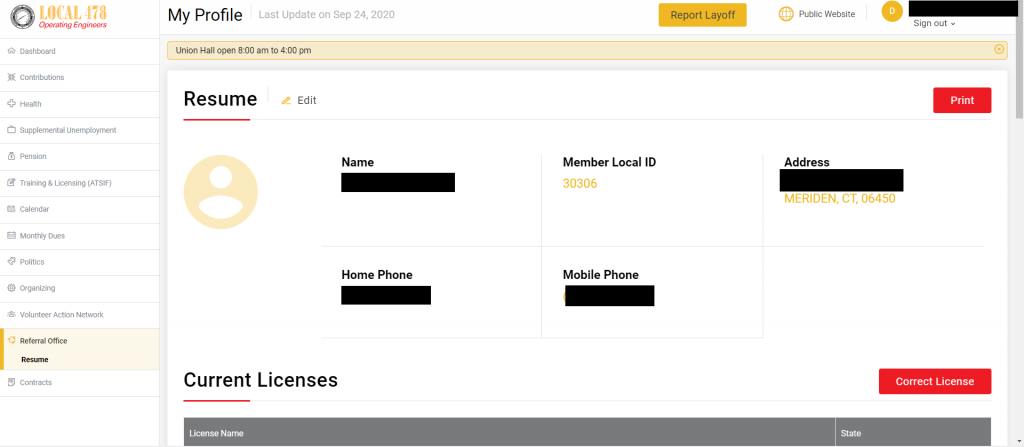This screenshot has width=1024, height=447.
Task: Click the Last Update on Sep 24, 2020 text
Action: [x=327, y=14]
